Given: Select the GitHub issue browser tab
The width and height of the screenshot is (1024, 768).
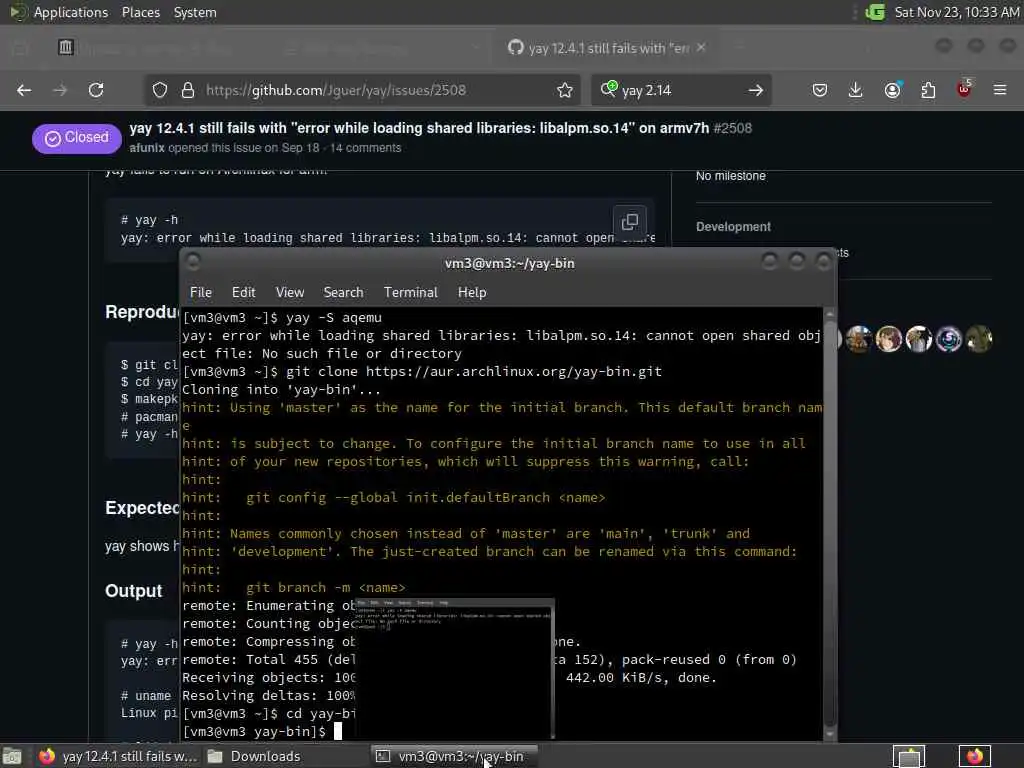Looking at the screenshot, I should pos(607,48).
